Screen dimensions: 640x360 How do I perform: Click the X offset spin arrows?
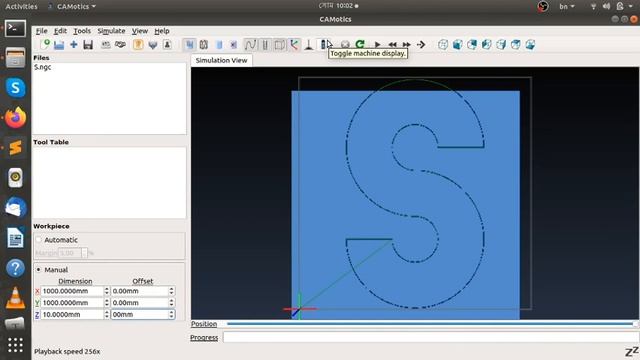pos(171,291)
